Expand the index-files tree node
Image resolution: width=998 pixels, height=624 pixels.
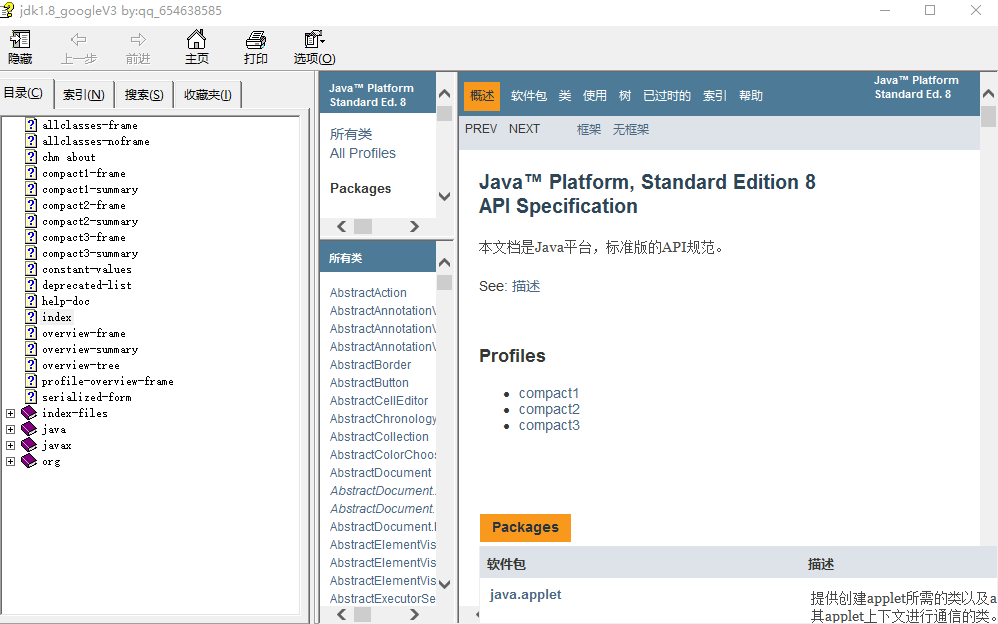11,413
